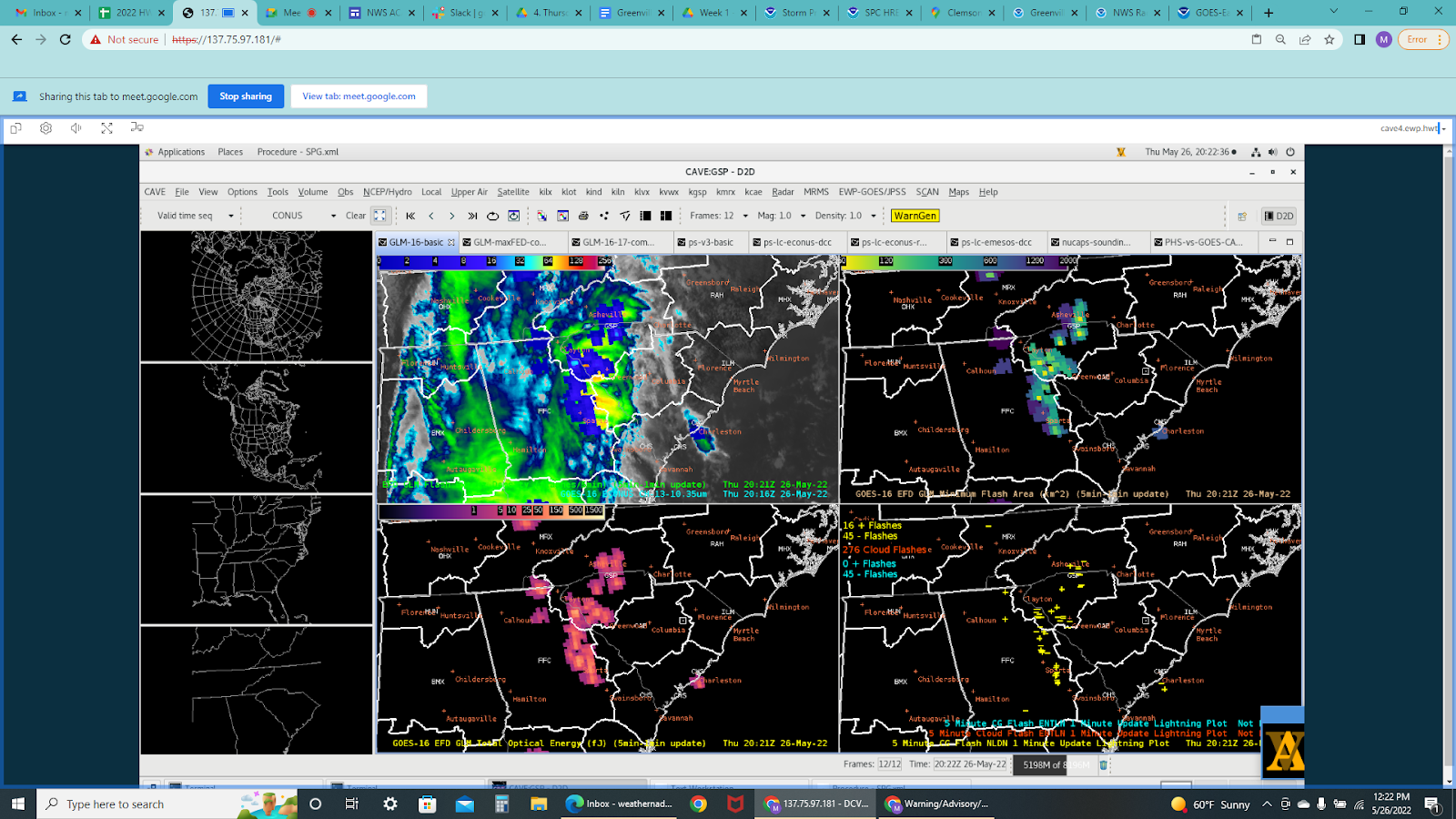1456x819 pixels.
Task: Click the DCV audio speaker icon
Action: tap(76, 128)
